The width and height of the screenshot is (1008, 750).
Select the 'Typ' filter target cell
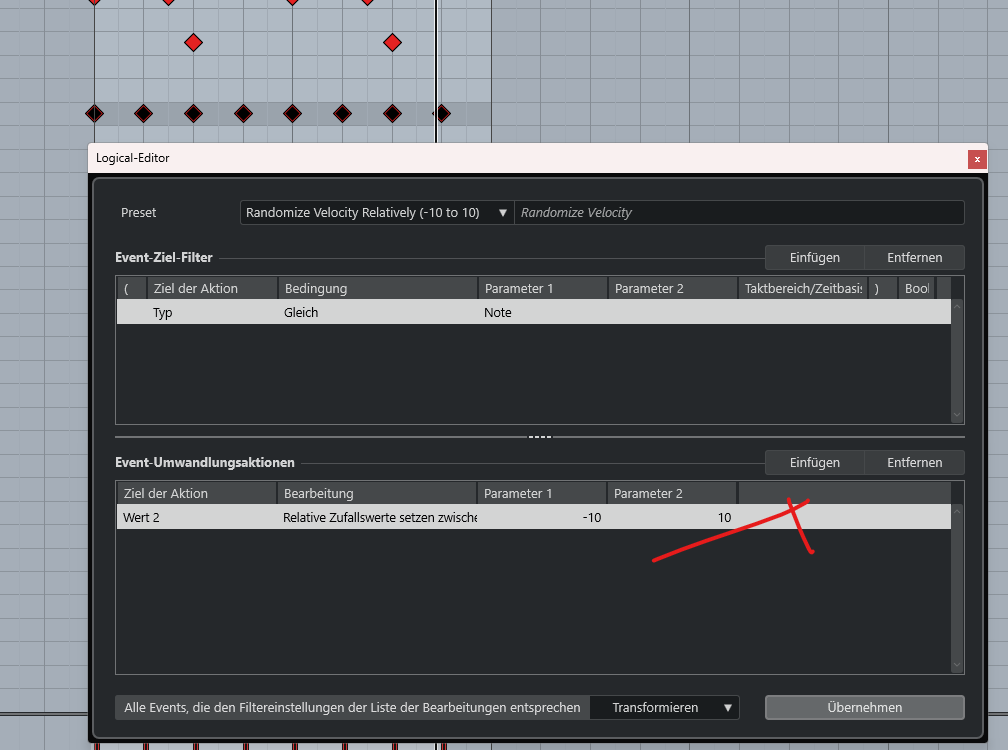click(163, 313)
